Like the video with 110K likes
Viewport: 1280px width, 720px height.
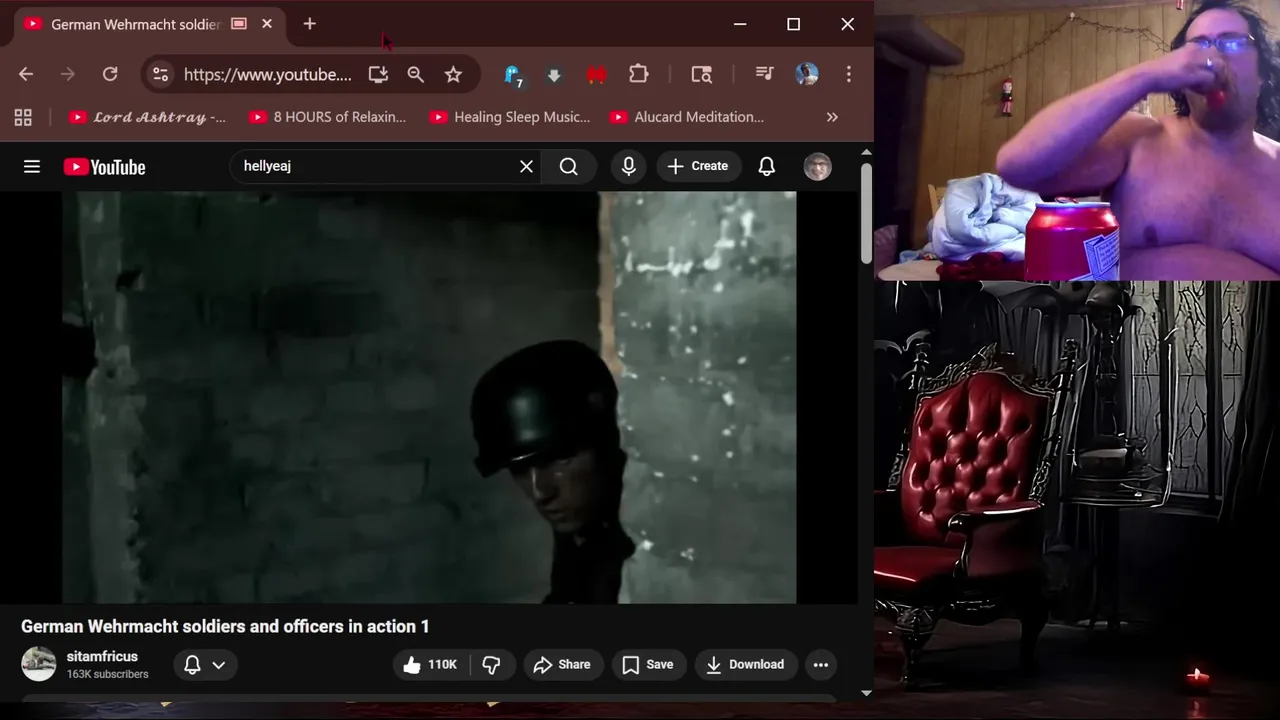coord(430,665)
